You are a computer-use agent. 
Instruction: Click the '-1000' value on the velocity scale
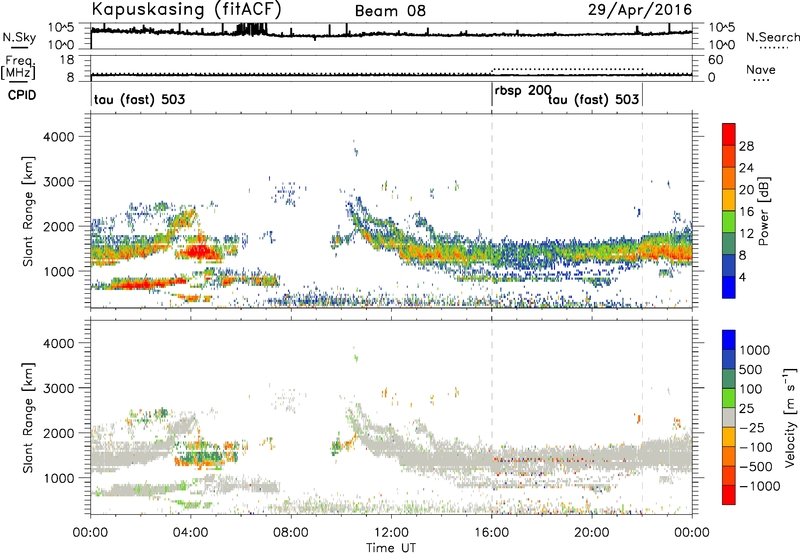(759, 486)
